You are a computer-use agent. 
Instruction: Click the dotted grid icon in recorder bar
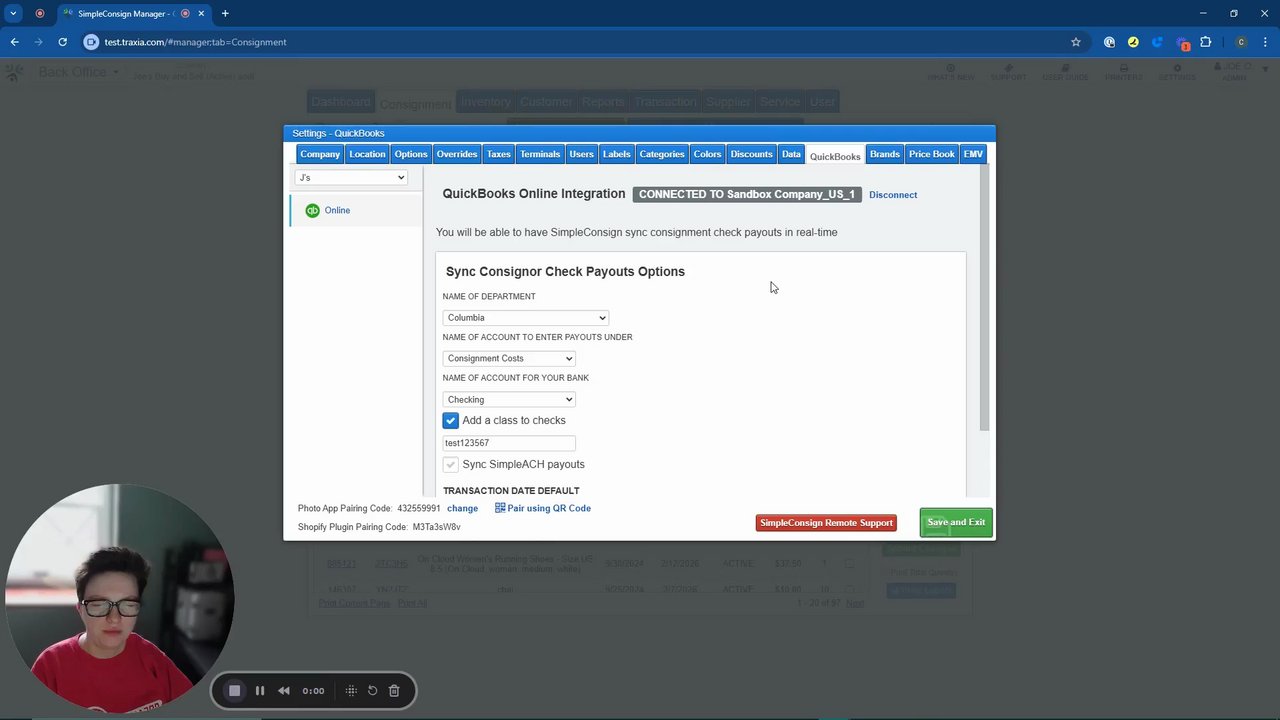(351, 690)
